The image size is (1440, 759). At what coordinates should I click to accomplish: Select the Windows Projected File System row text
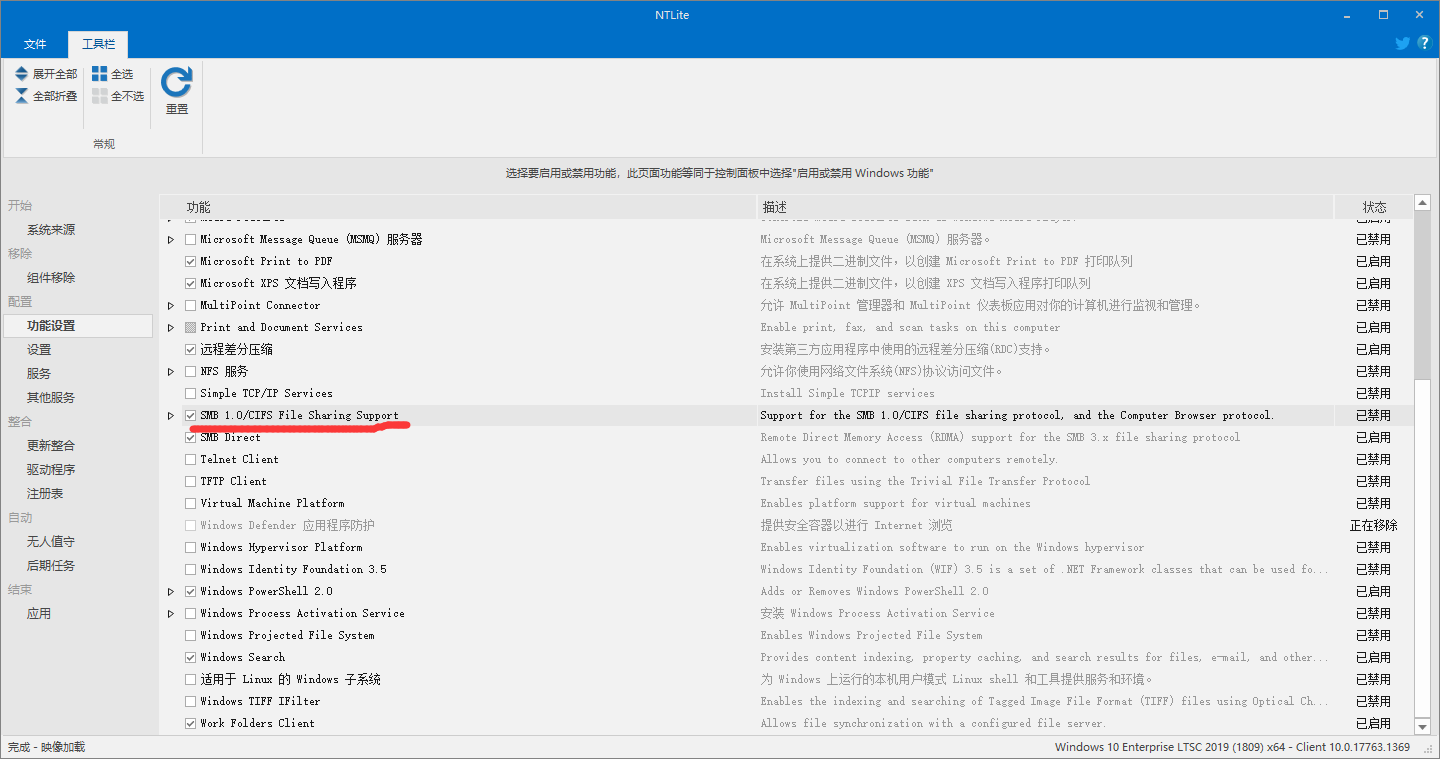pos(287,636)
